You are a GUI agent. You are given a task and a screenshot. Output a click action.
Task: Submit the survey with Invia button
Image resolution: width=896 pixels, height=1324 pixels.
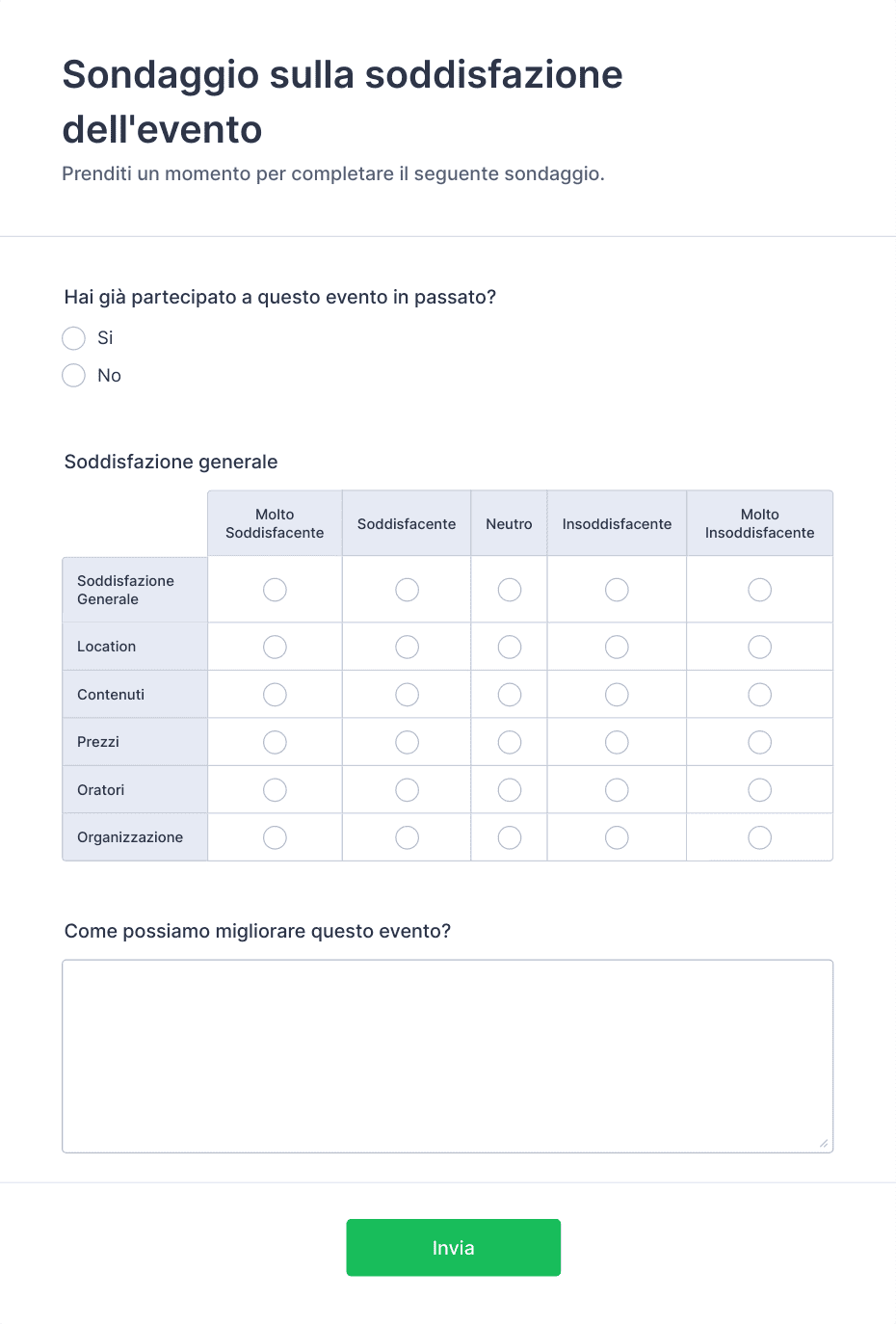tap(454, 1248)
